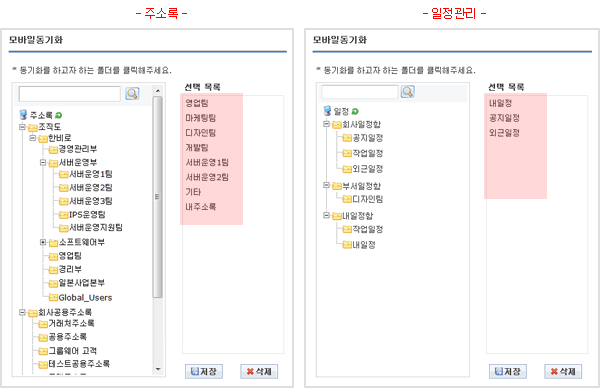
Task: Select 외근일정 in the 일정관리 선택 목록
Action: (x=504, y=132)
